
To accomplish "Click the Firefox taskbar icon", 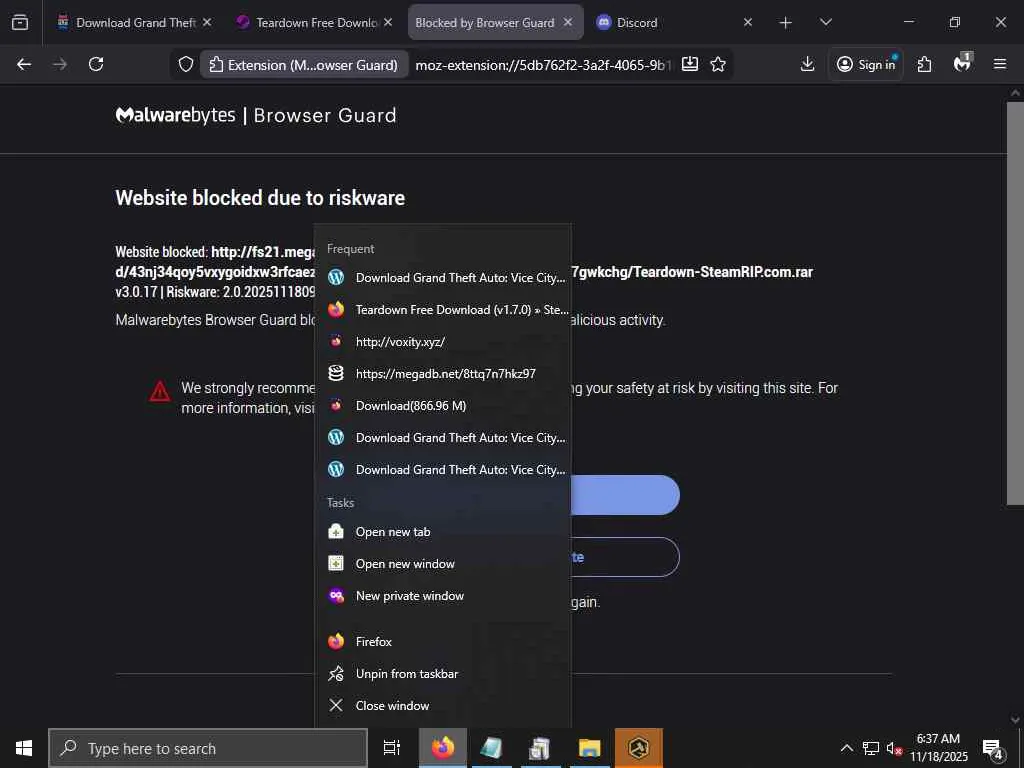I will coord(443,748).
